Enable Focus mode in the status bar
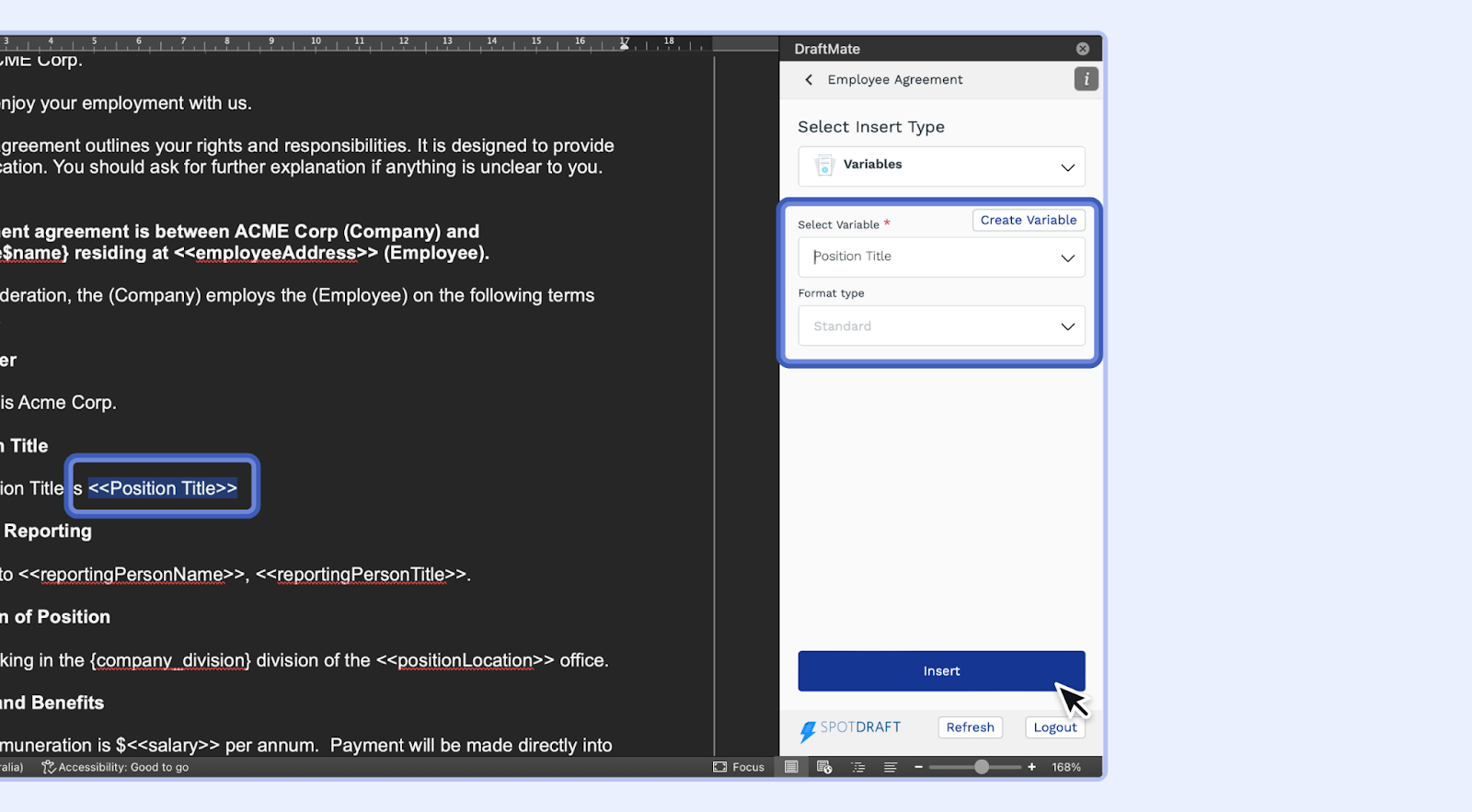Image resolution: width=1472 pixels, height=812 pixels. pos(739,767)
